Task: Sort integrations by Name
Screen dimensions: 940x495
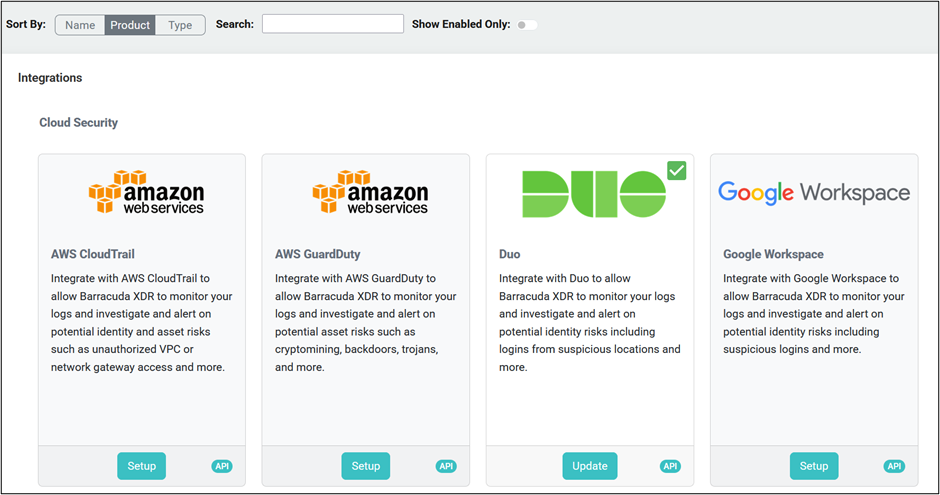Action: [x=80, y=25]
